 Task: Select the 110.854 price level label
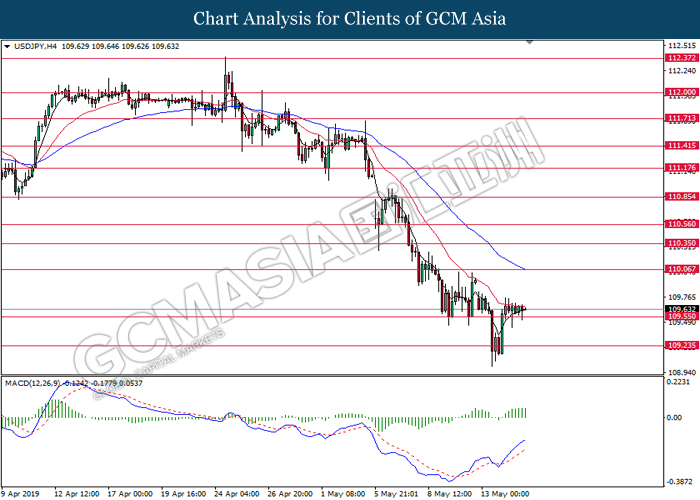pyautogui.click(x=681, y=197)
